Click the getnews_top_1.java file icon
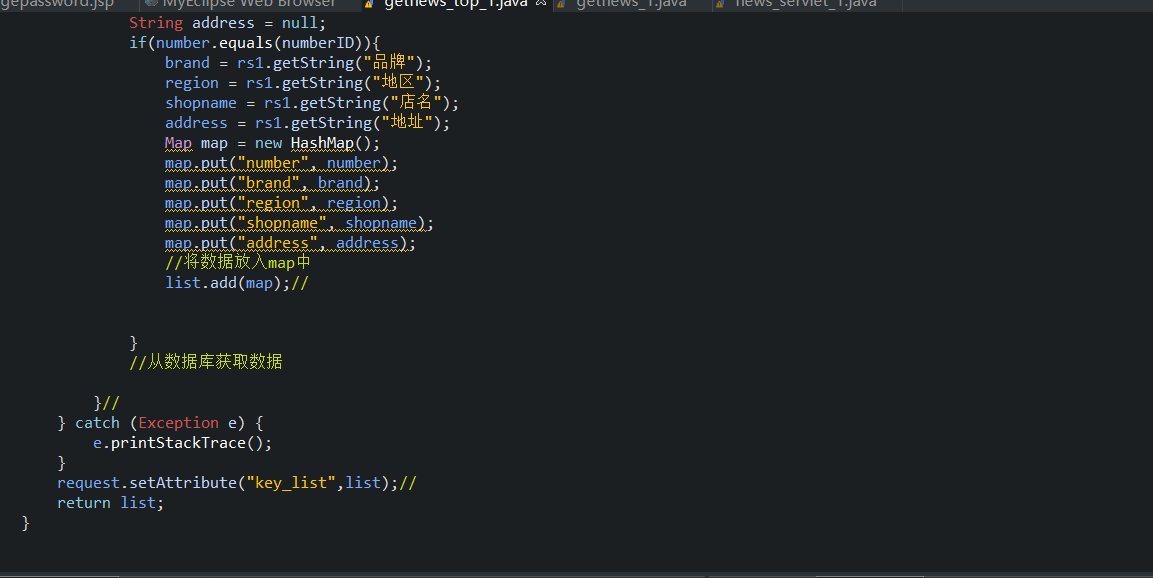This screenshot has height=578, width=1153. pos(371,4)
